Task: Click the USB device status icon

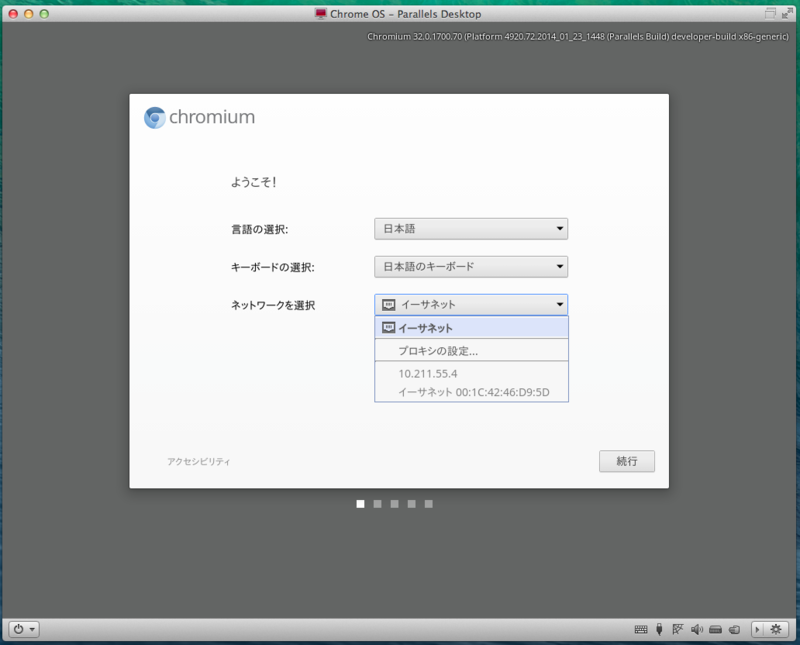Action: click(x=659, y=629)
